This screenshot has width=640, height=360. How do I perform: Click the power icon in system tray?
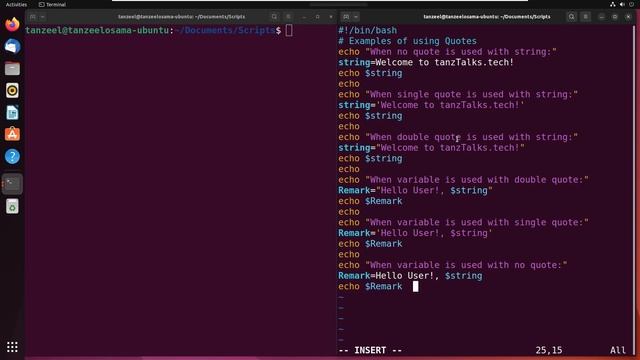click(x=631, y=4)
